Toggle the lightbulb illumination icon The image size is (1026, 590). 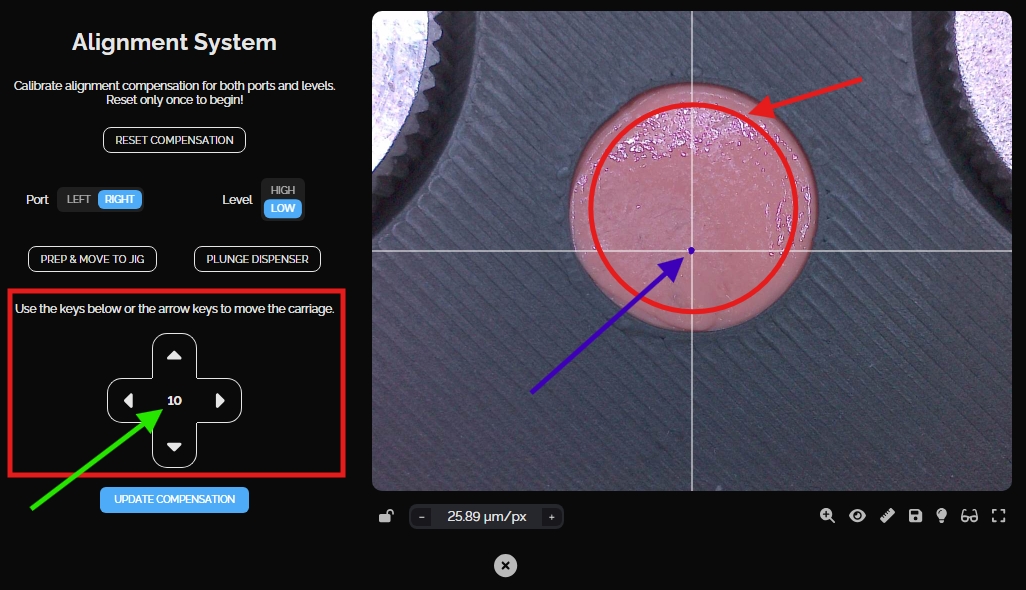coord(941,516)
